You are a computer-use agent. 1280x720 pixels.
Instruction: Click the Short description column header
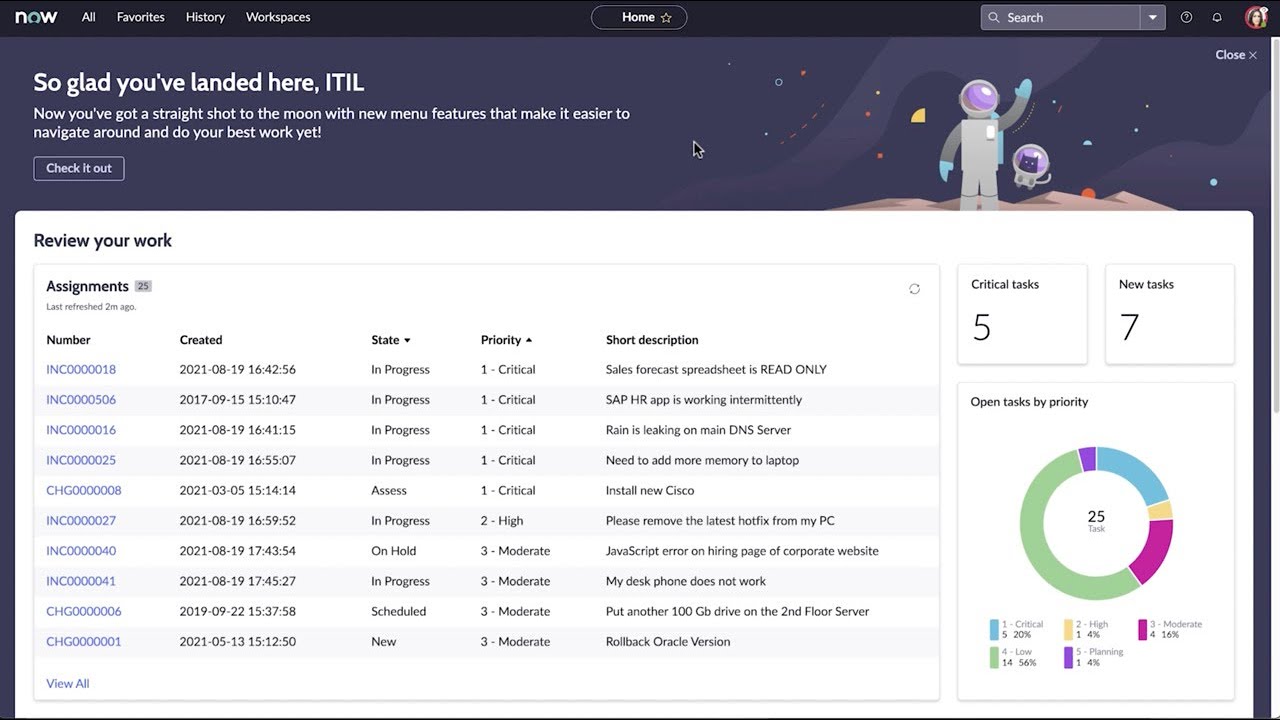tap(652, 340)
